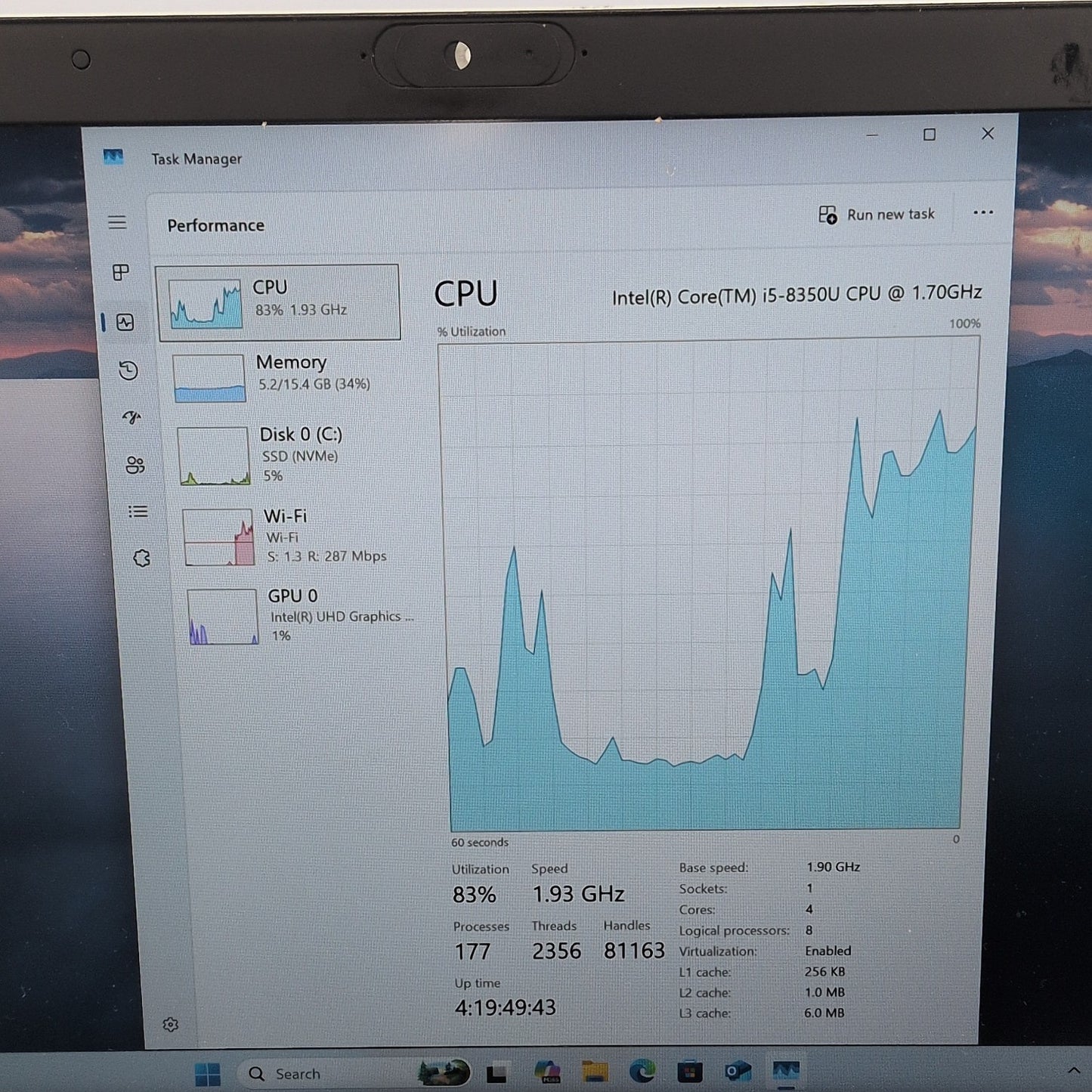Image resolution: width=1092 pixels, height=1092 pixels.
Task: Open the Details list page icon
Action: pyautogui.click(x=138, y=512)
